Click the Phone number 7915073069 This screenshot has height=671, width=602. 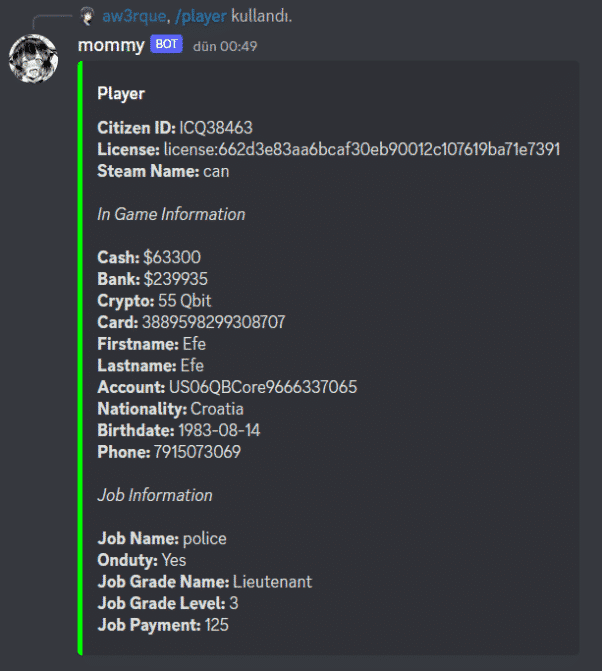(197, 451)
